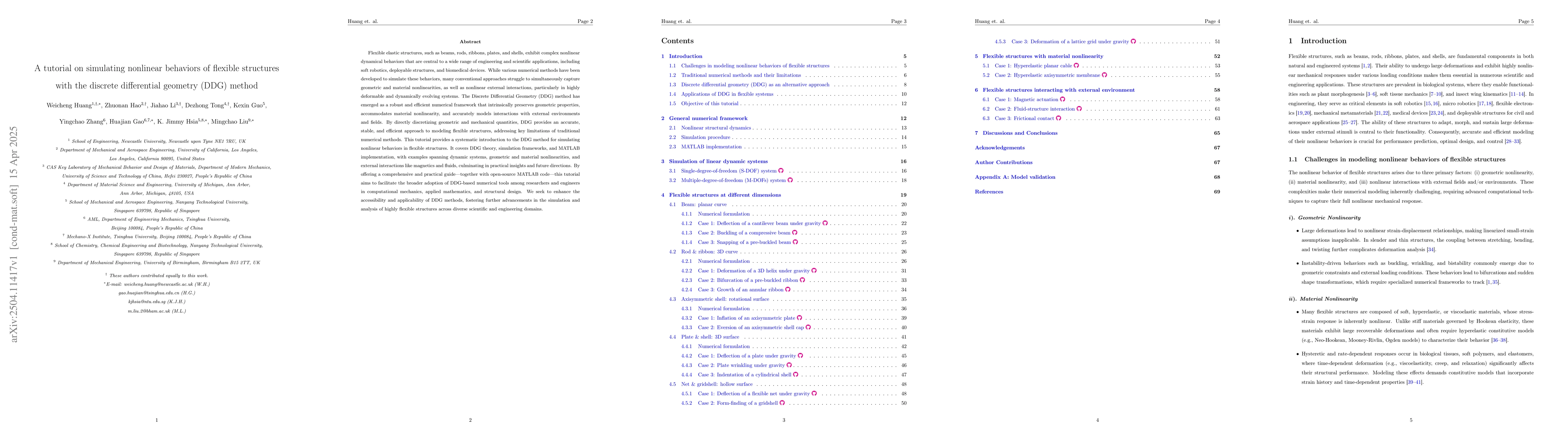1568x444 pixels.
Task: Follow citation [3–6] after plant morphogenesis
Action: [1371, 94]
